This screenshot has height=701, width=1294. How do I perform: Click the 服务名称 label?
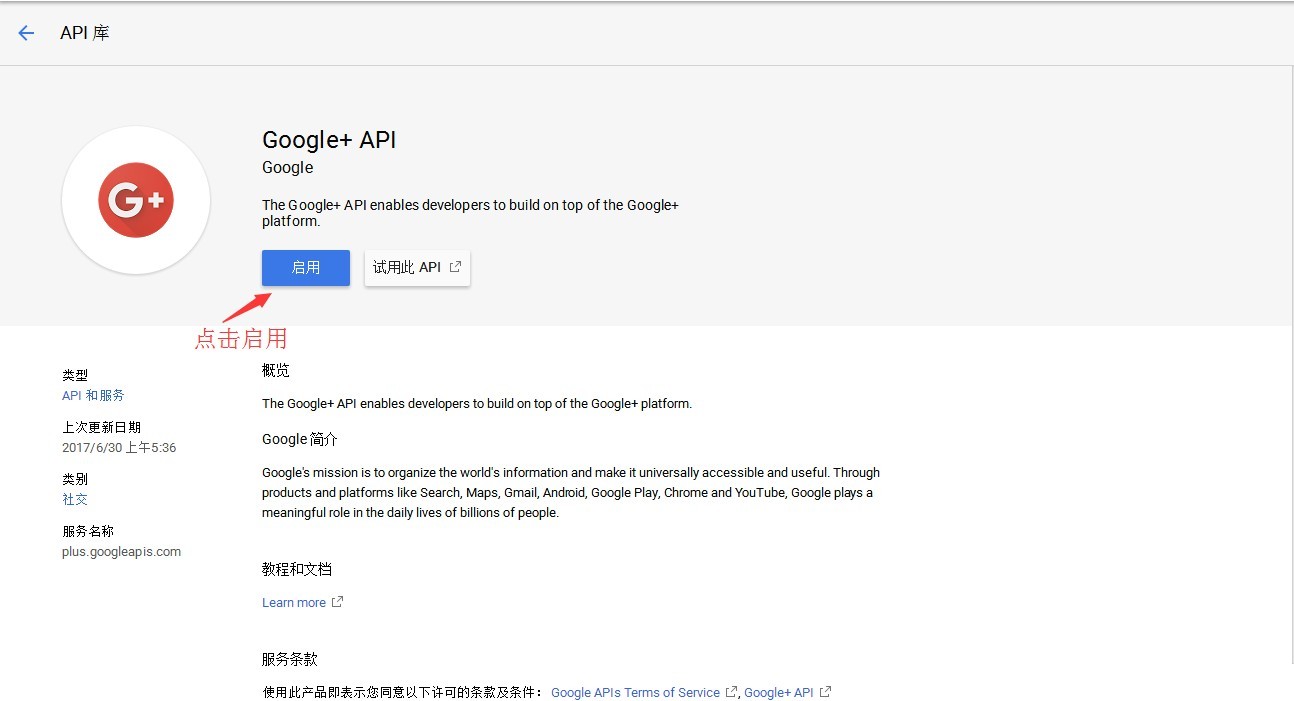tap(88, 532)
